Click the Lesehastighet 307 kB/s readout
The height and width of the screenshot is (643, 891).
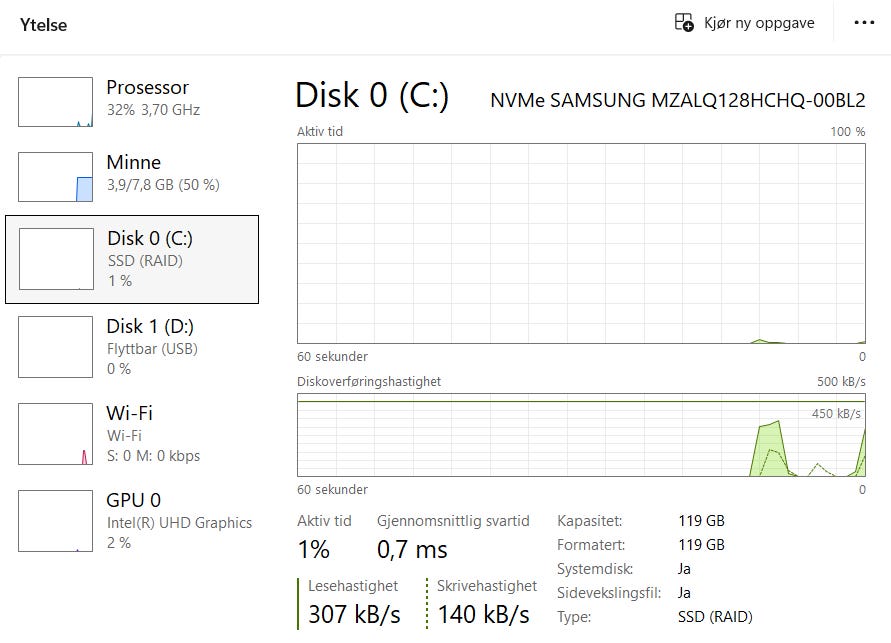(x=354, y=614)
